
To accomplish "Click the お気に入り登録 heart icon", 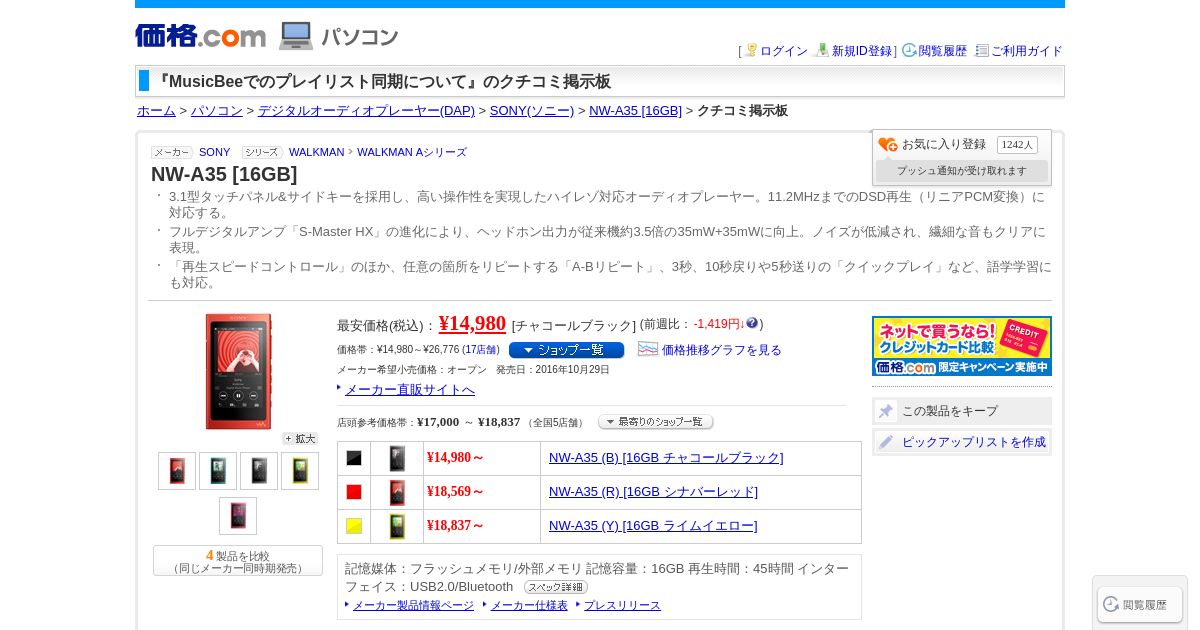I will (887, 145).
